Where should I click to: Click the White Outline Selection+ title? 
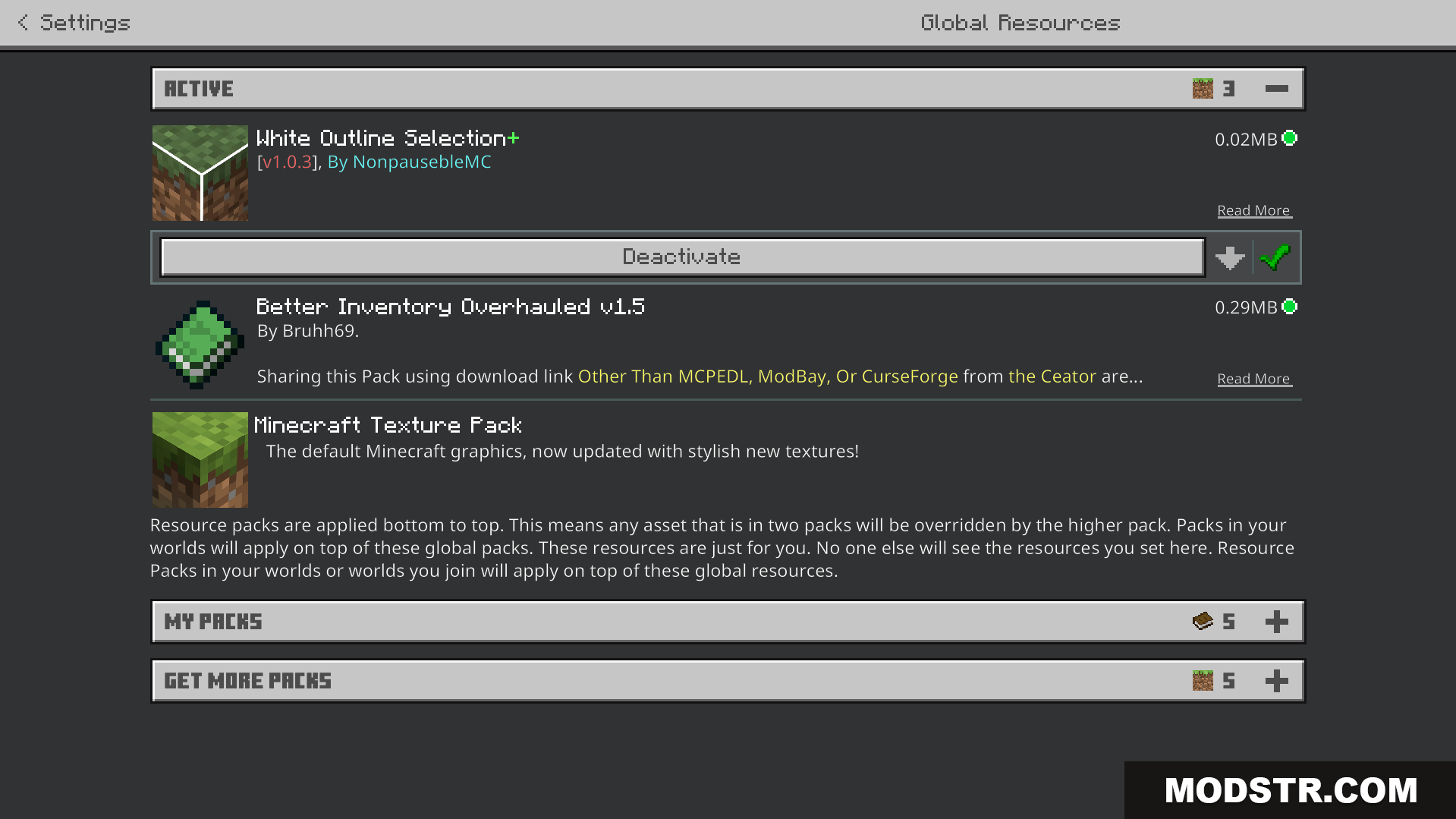pos(388,138)
